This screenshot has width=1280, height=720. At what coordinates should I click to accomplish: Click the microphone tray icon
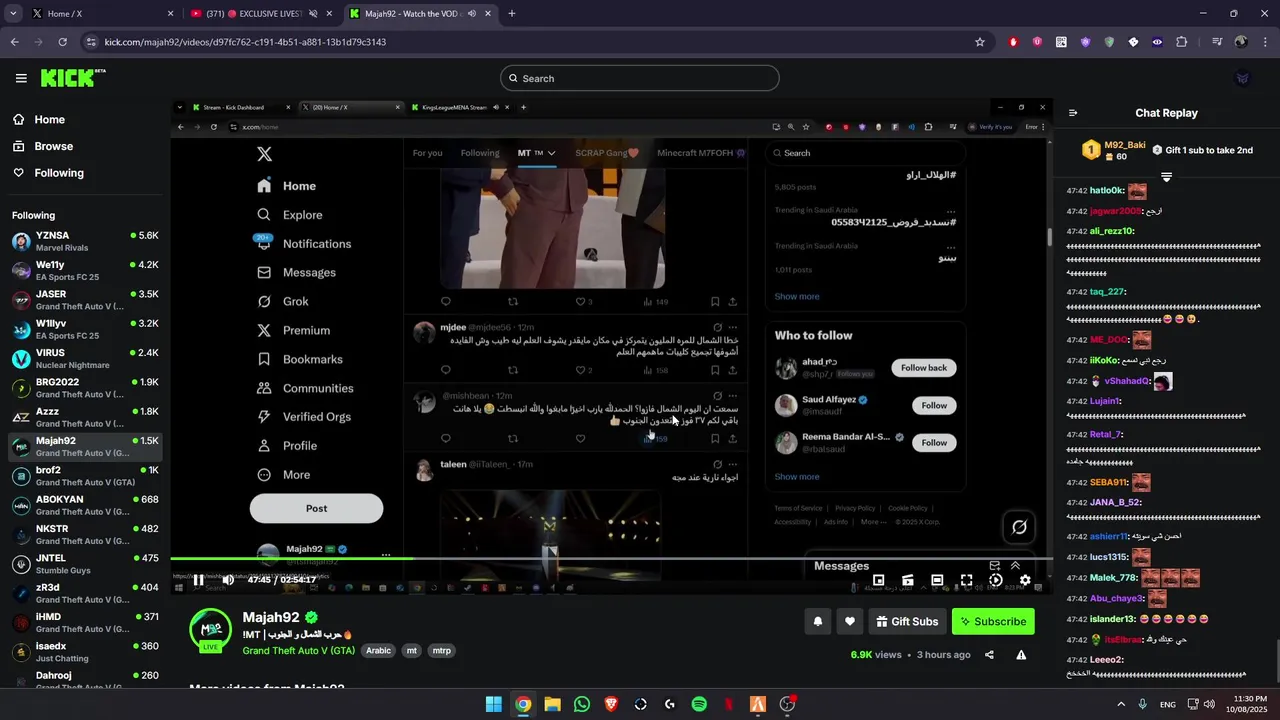tap(1142, 704)
